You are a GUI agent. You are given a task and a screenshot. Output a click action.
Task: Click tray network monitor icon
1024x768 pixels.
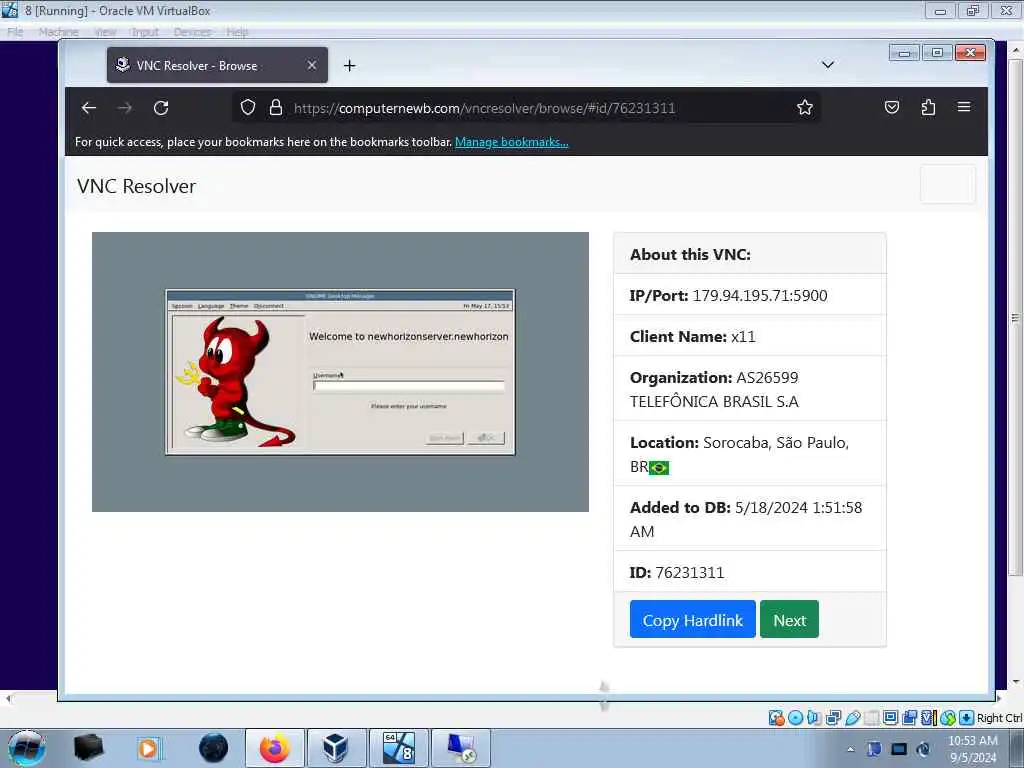[899, 749]
